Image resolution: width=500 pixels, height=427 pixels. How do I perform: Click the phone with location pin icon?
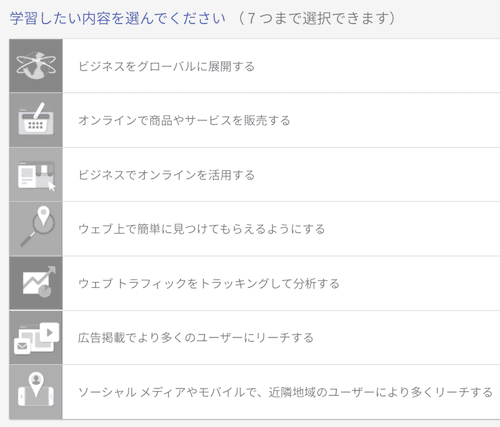tap(36, 392)
